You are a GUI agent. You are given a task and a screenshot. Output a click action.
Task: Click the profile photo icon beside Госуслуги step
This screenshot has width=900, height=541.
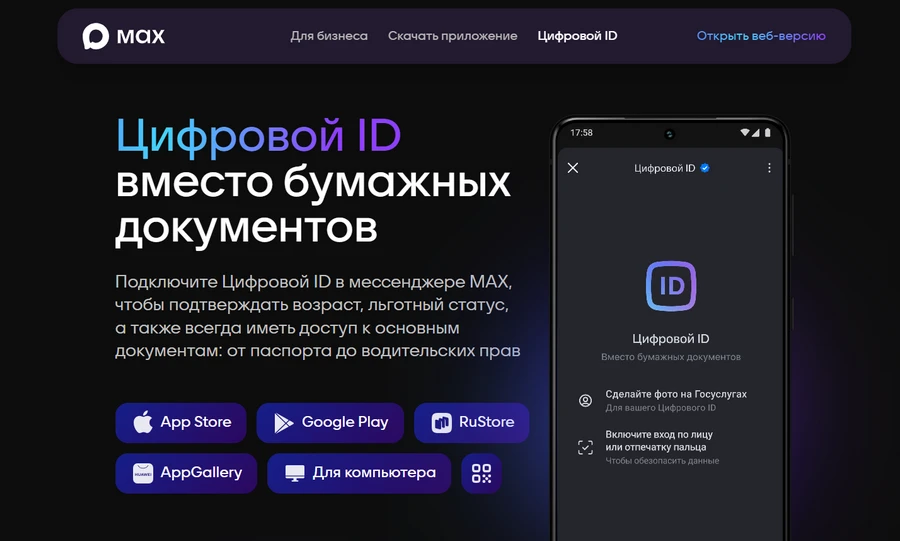pyautogui.click(x=585, y=400)
